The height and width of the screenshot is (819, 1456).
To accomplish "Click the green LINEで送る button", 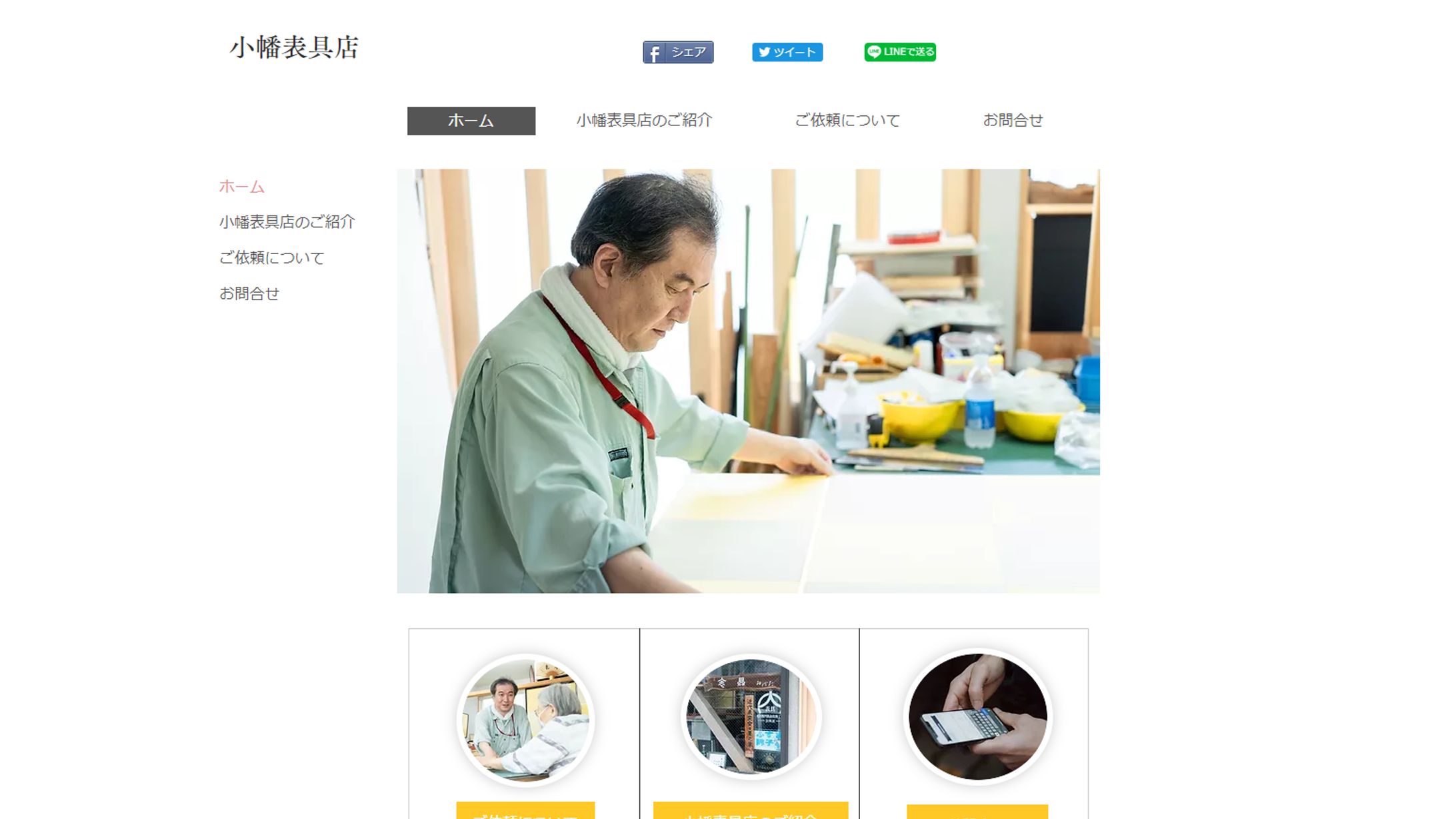I will point(900,52).
